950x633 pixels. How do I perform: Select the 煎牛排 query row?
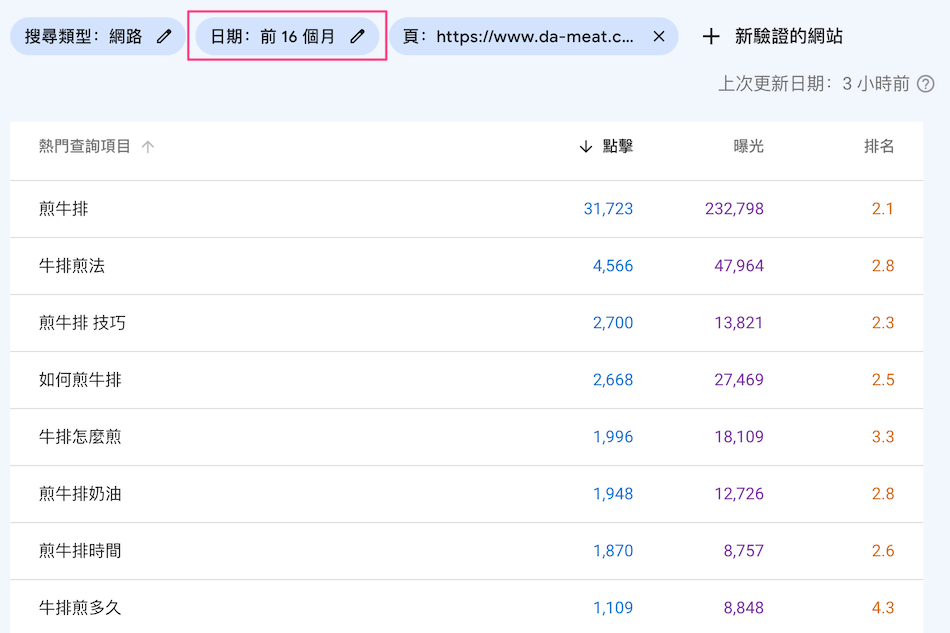(x=64, y=209)
